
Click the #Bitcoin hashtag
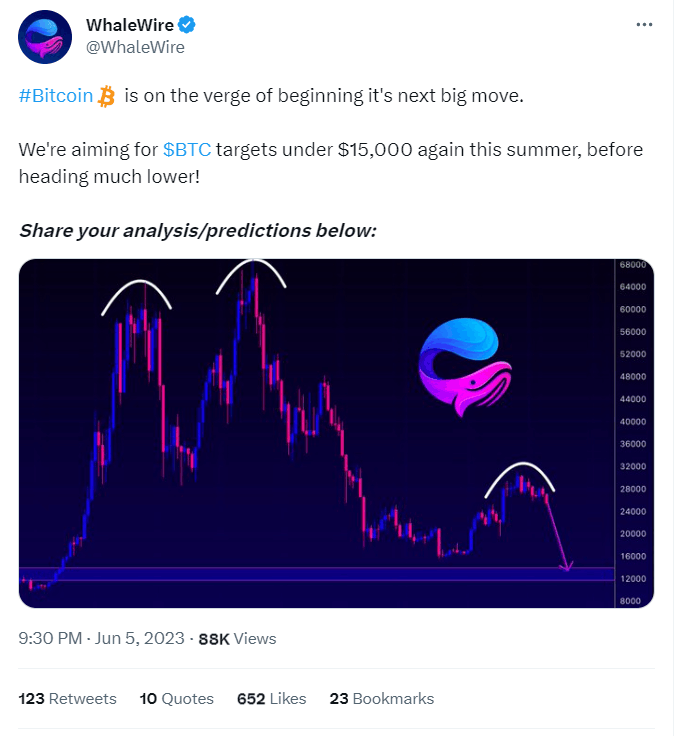56,97
